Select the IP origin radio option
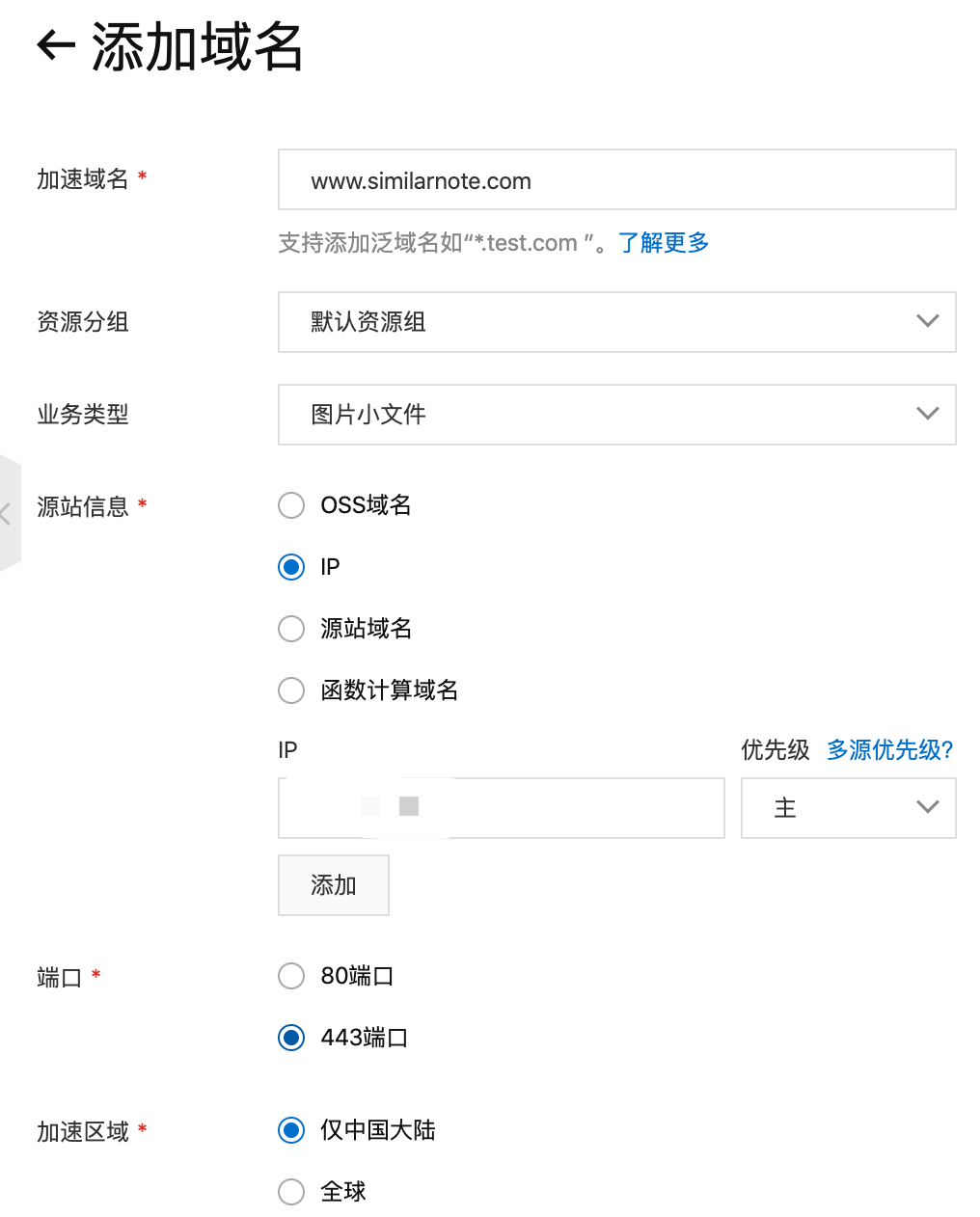Screen dimensions: 980x1217 pos(291,567)
